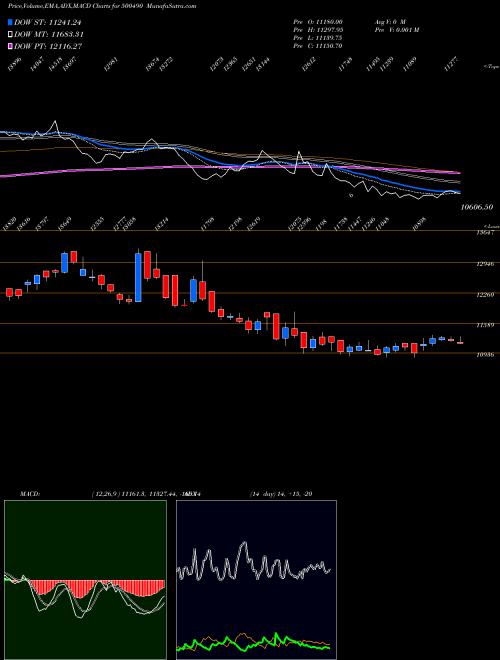Screen dimensions: 500x660
Task: Click the 'MACD:' panel label
Action: coord(29,494)
